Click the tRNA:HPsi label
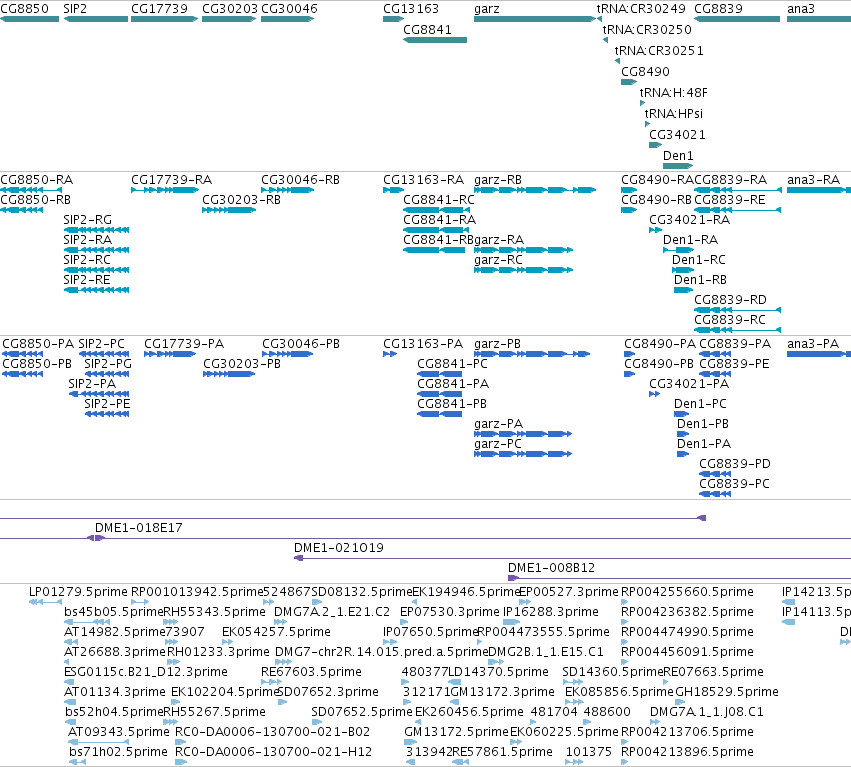The width and height of the screenshot is (851, 767). coord(674,113)
